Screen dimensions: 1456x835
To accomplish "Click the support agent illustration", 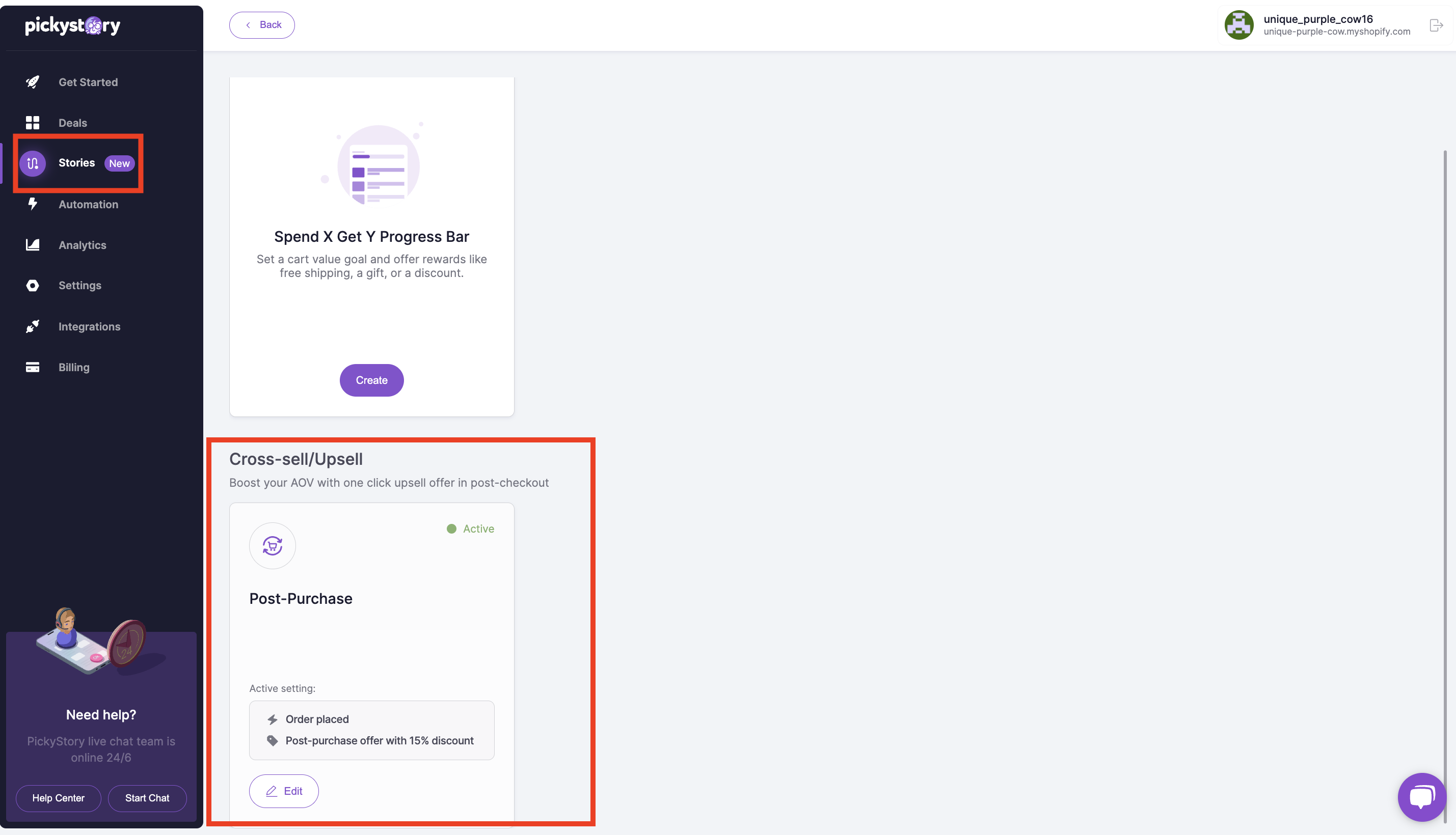I will pos(101,641).
